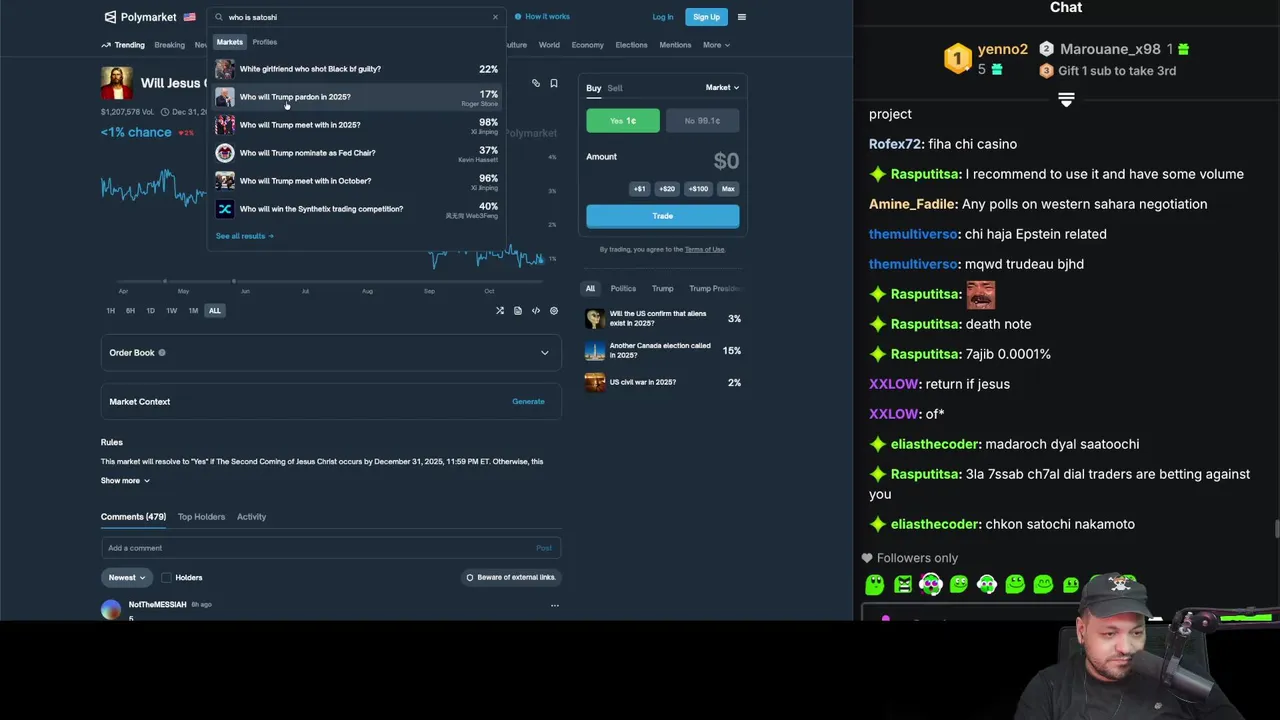1280x720 pixels.
Task: Open the Top Holders tab
Action: click(x=201, y=517)
